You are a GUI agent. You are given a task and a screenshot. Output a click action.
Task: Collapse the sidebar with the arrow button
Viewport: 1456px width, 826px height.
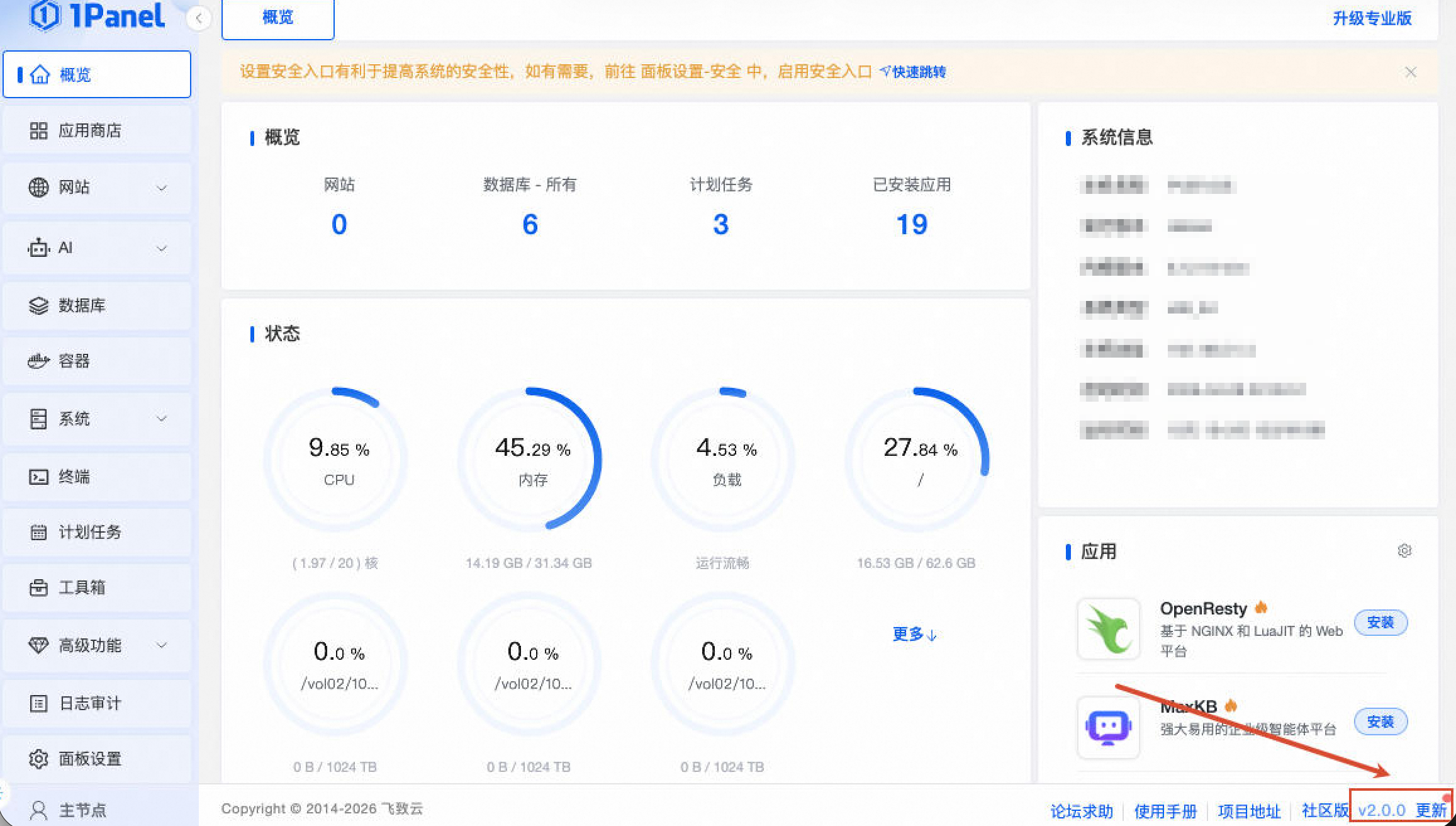(198, 18)
